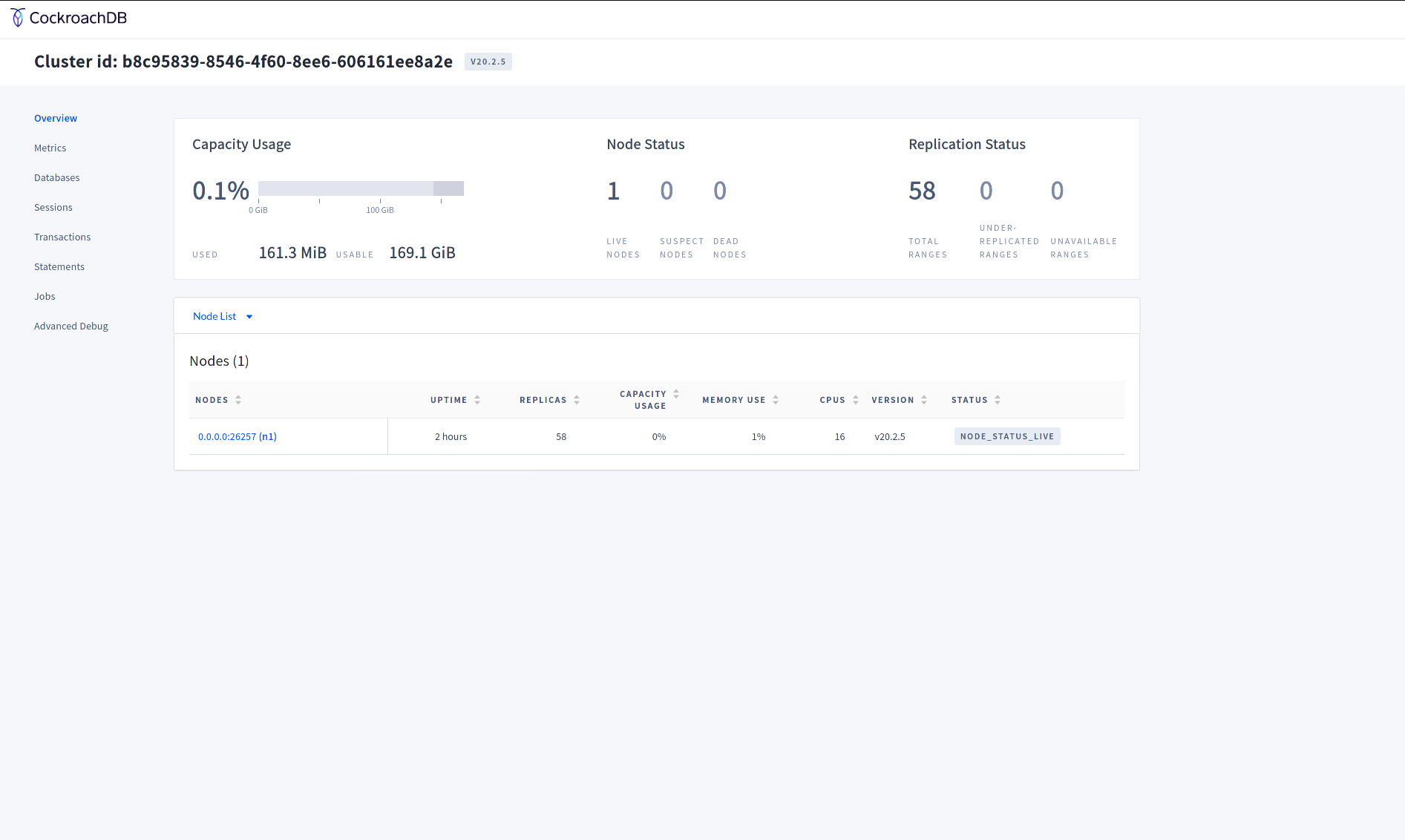Go to the Jobs page
Screen dimensions: 1405x840
(45, 296)
